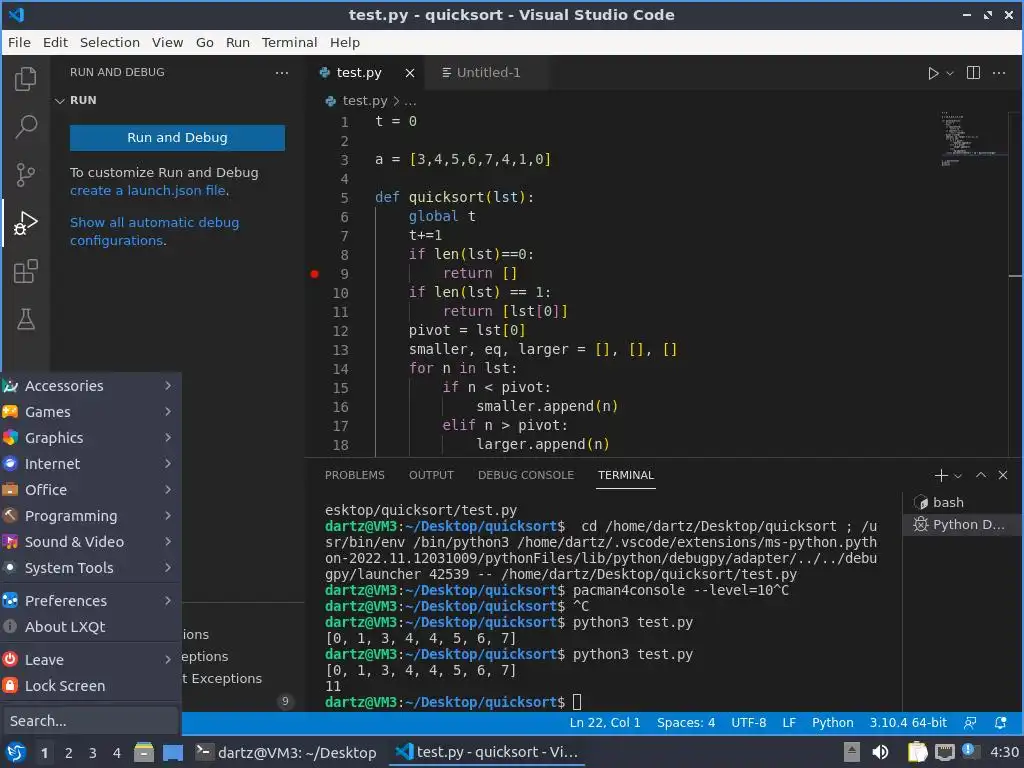
Task: Close the terminal panel
Action: coord(1003,475)
